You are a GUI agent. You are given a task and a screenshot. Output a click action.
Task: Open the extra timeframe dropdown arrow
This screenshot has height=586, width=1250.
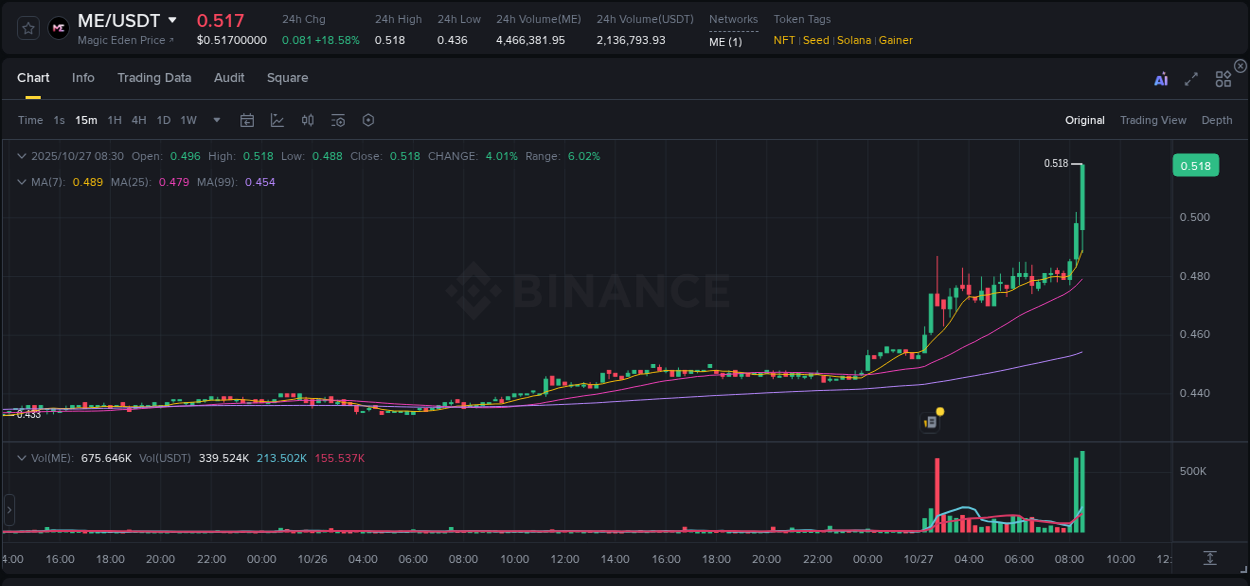[215, 120]
